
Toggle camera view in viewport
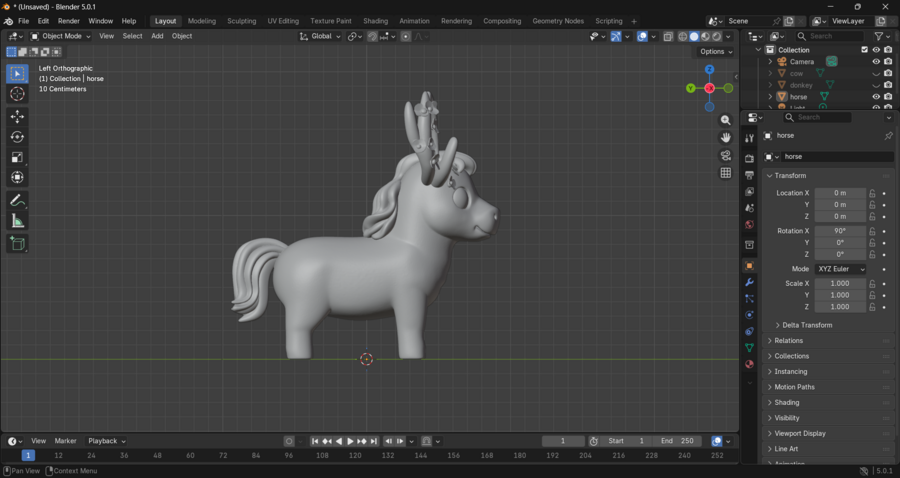[726, 155]
